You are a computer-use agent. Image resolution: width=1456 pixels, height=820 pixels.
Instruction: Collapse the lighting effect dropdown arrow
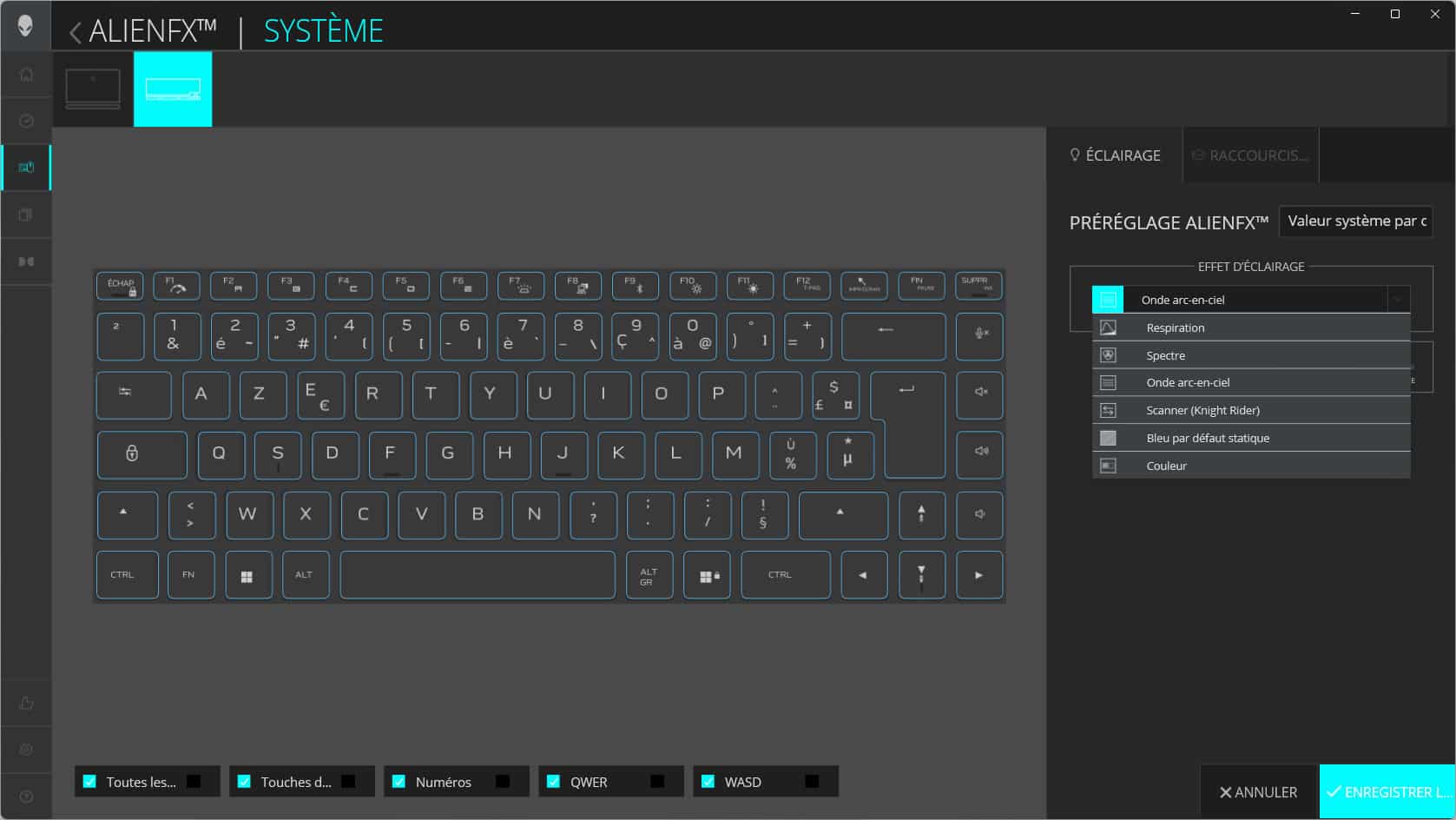coord(1397,300)
